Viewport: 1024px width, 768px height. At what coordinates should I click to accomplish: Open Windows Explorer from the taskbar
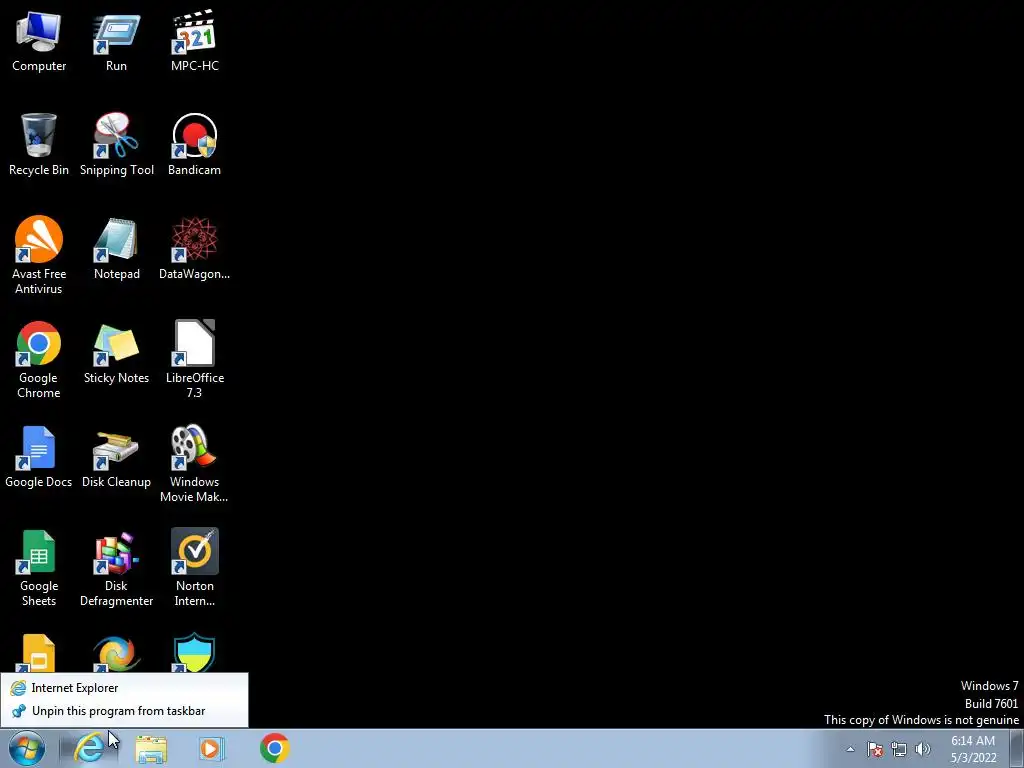[151, 748]
